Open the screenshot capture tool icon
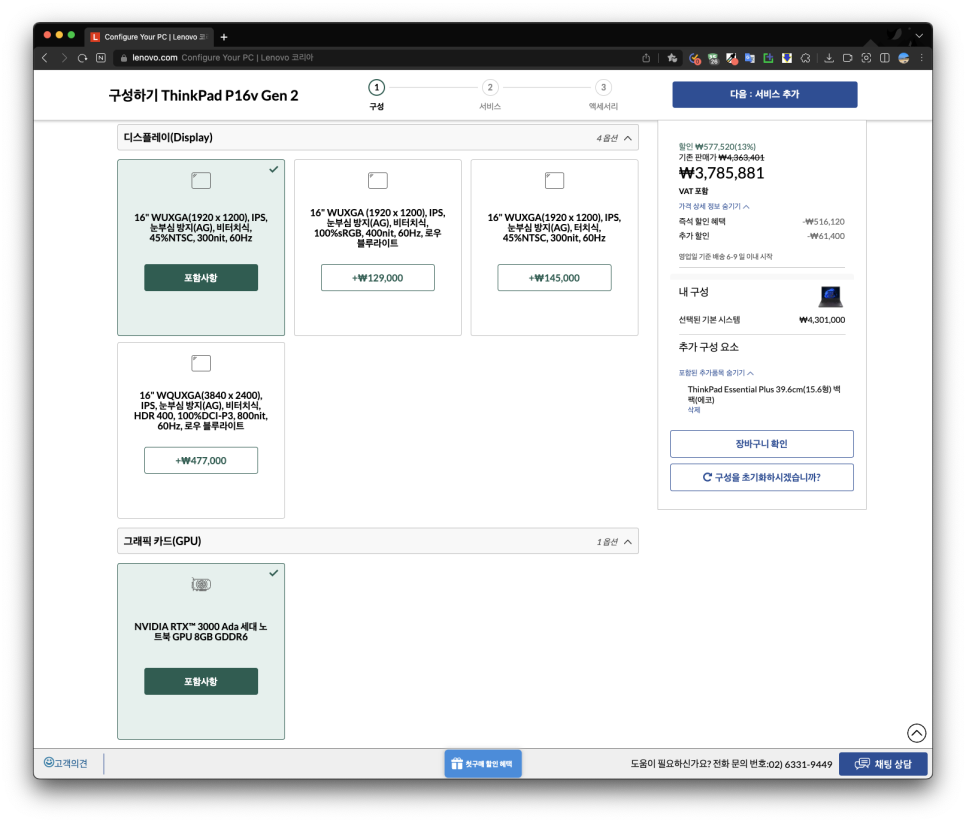 coord(866,58)
